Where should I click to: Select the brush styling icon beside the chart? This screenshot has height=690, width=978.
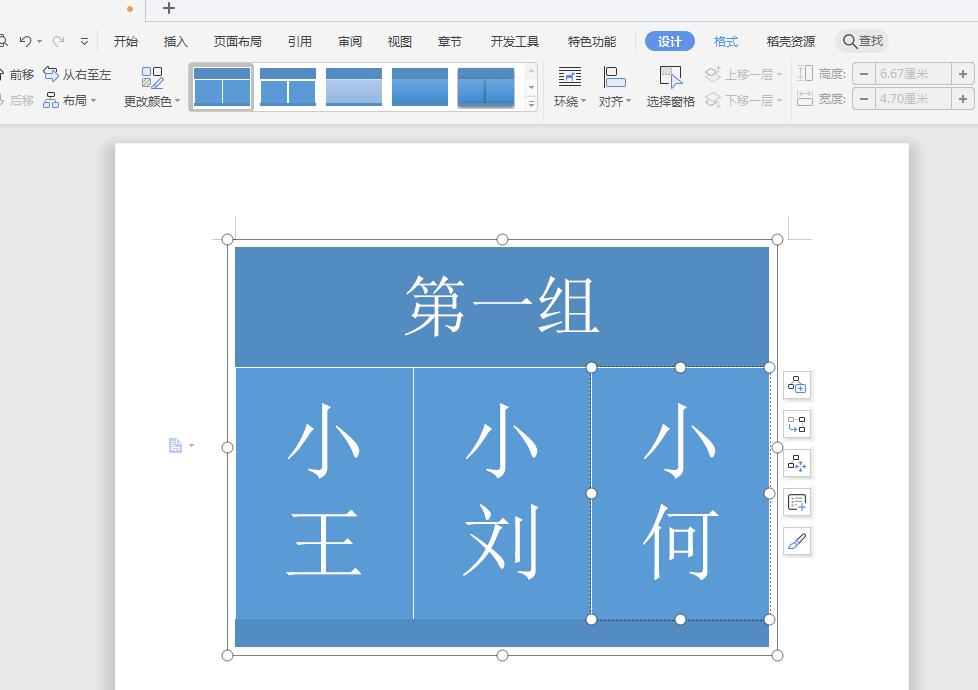pos(797,541)
